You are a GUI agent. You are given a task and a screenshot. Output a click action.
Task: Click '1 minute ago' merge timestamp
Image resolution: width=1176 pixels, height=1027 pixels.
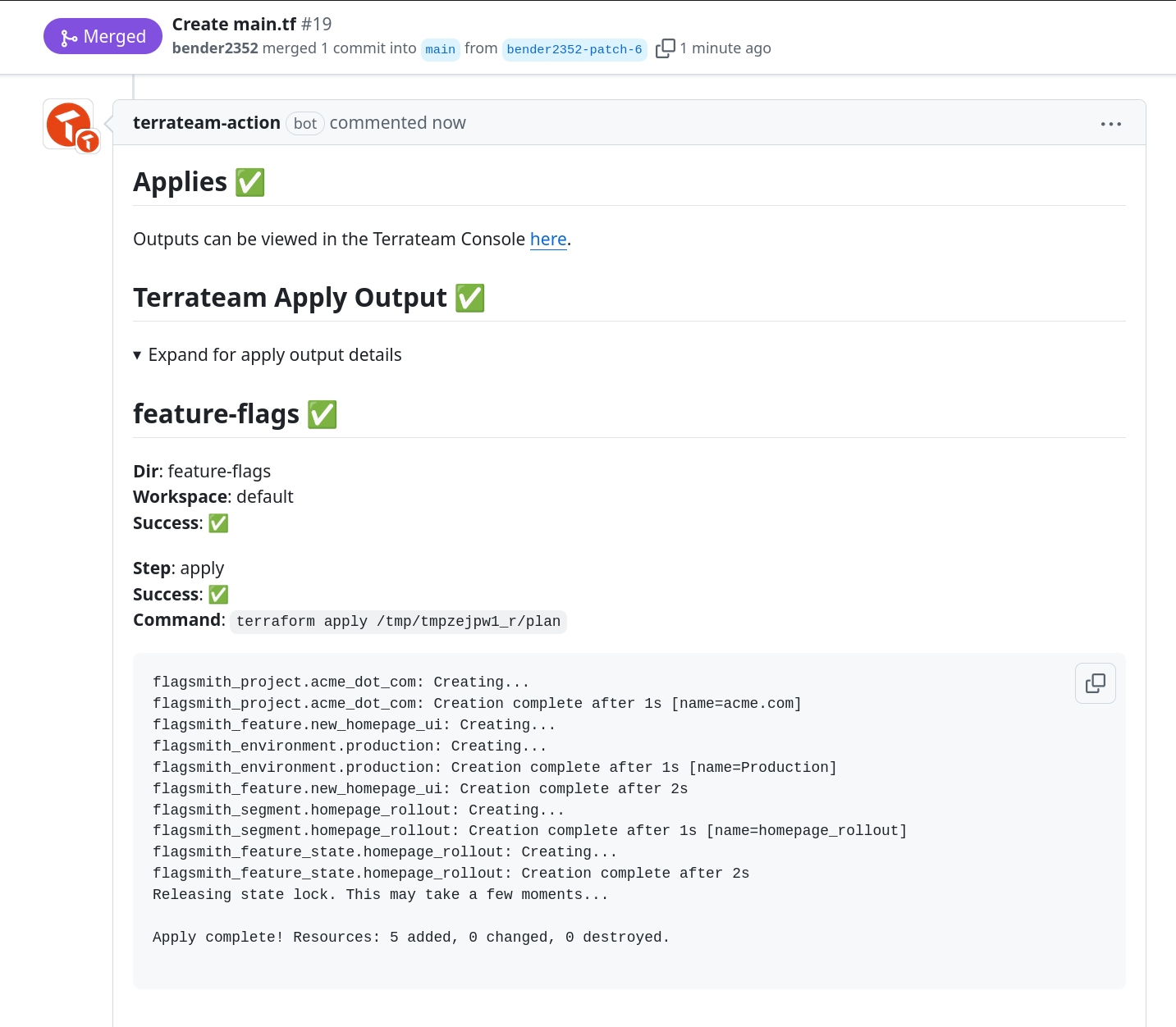pos(725,48)
